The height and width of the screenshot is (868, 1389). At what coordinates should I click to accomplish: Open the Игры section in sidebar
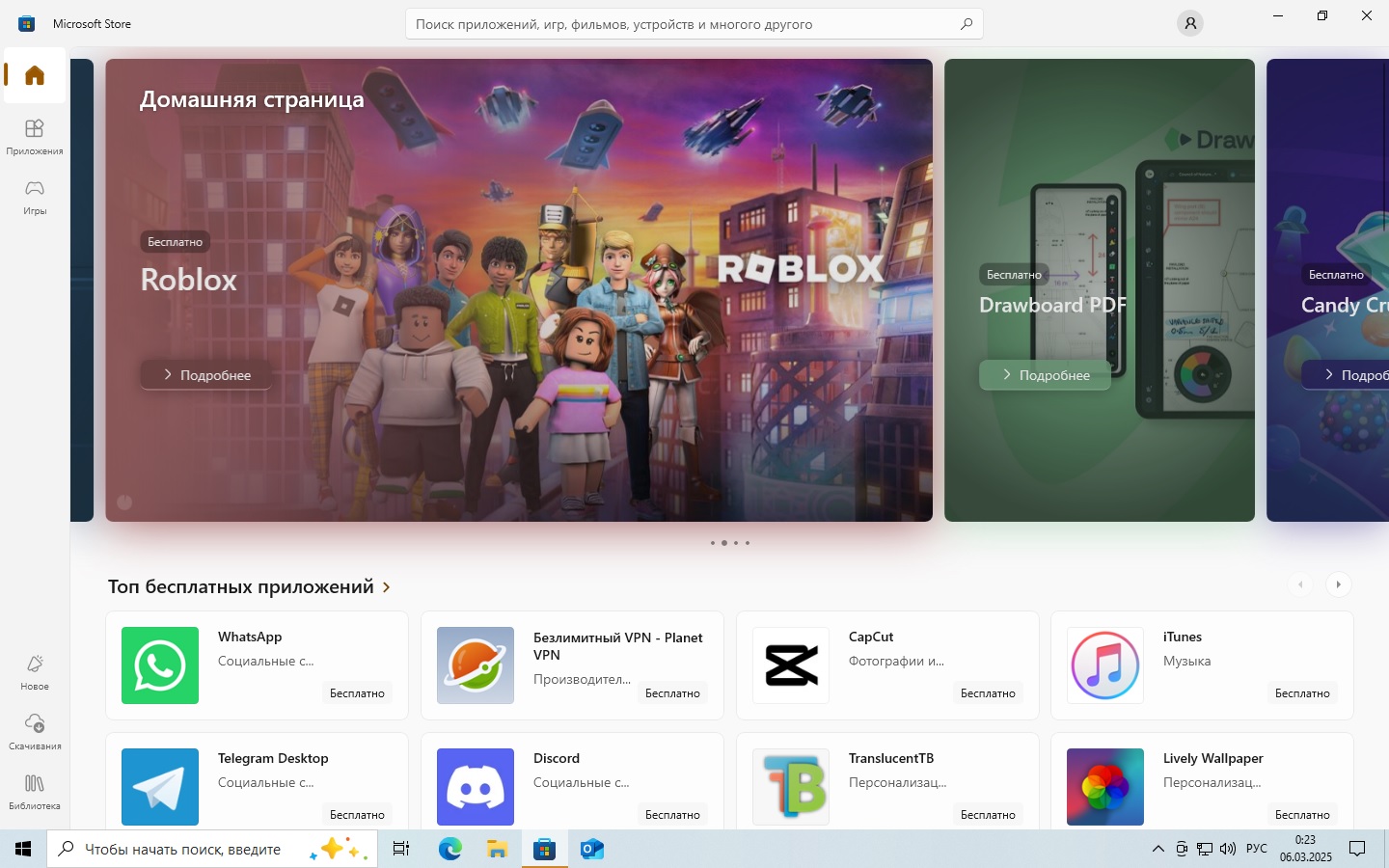35,197
